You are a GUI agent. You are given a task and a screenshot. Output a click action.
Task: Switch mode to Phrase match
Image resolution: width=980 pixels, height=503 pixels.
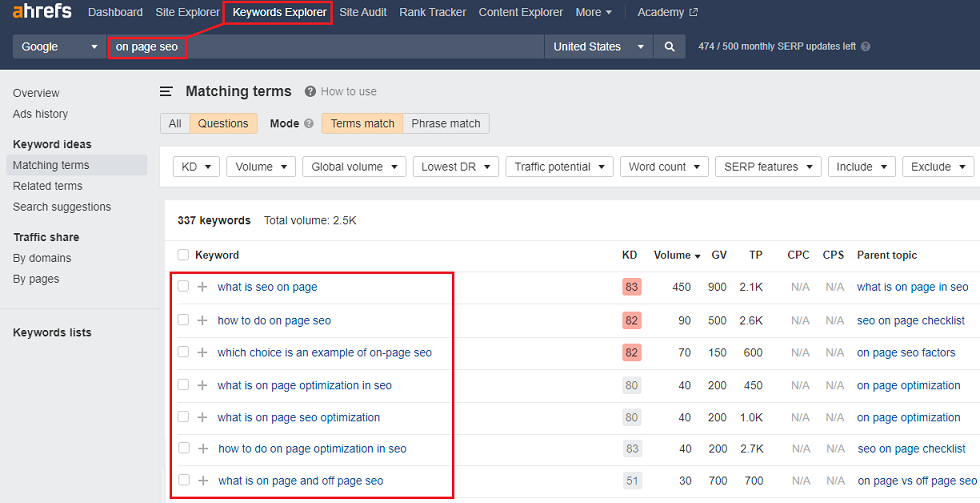446,124
